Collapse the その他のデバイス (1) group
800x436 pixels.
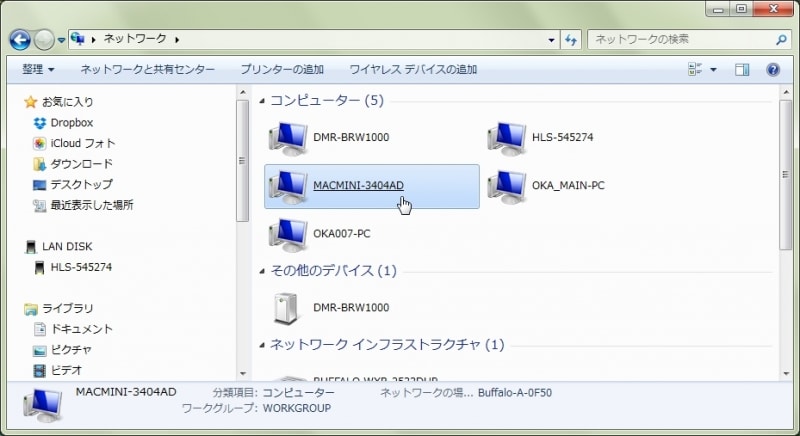(x=262, y=271)
